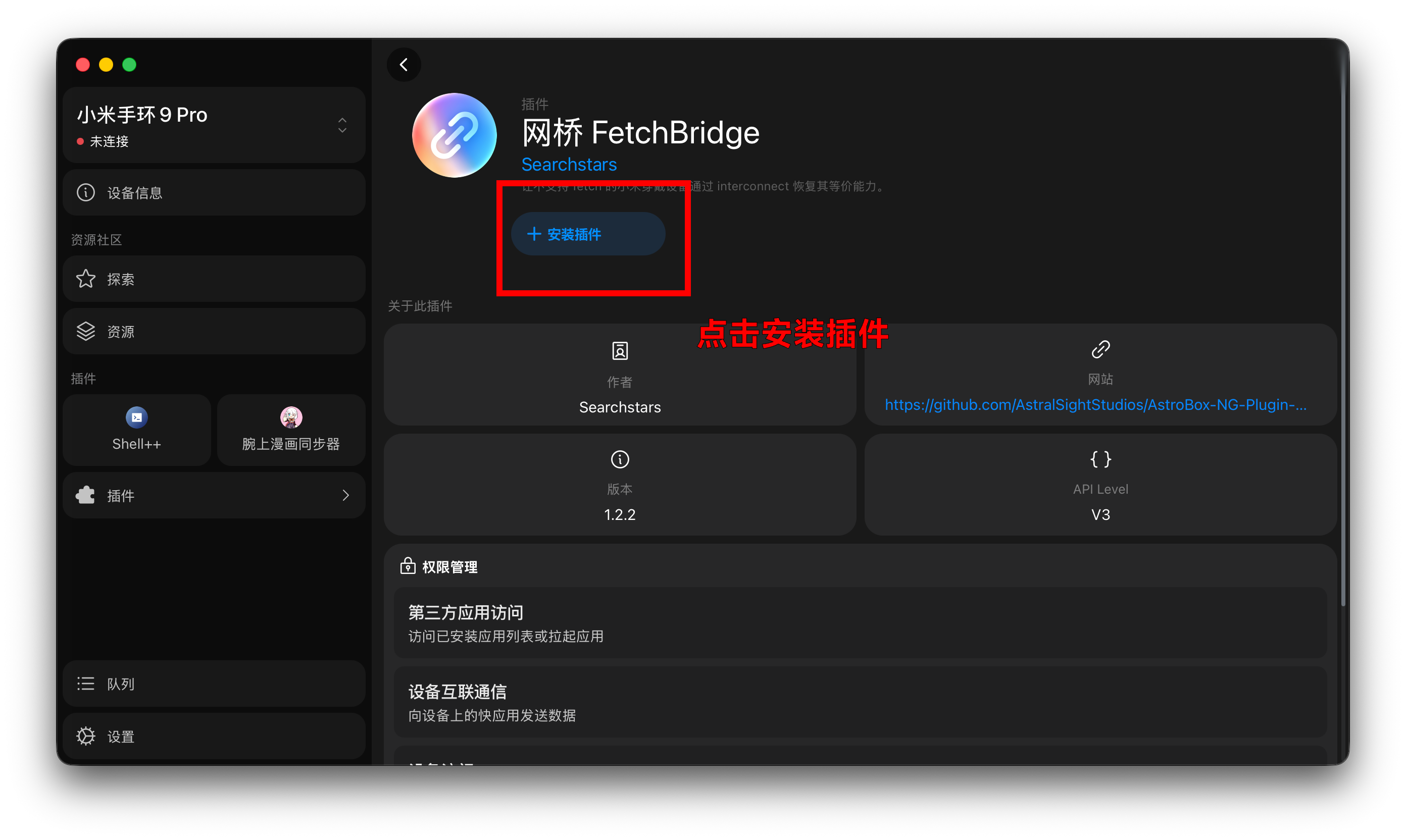
Task: Click the 关于此插件 section heading
Action: [x=420, y=306]
